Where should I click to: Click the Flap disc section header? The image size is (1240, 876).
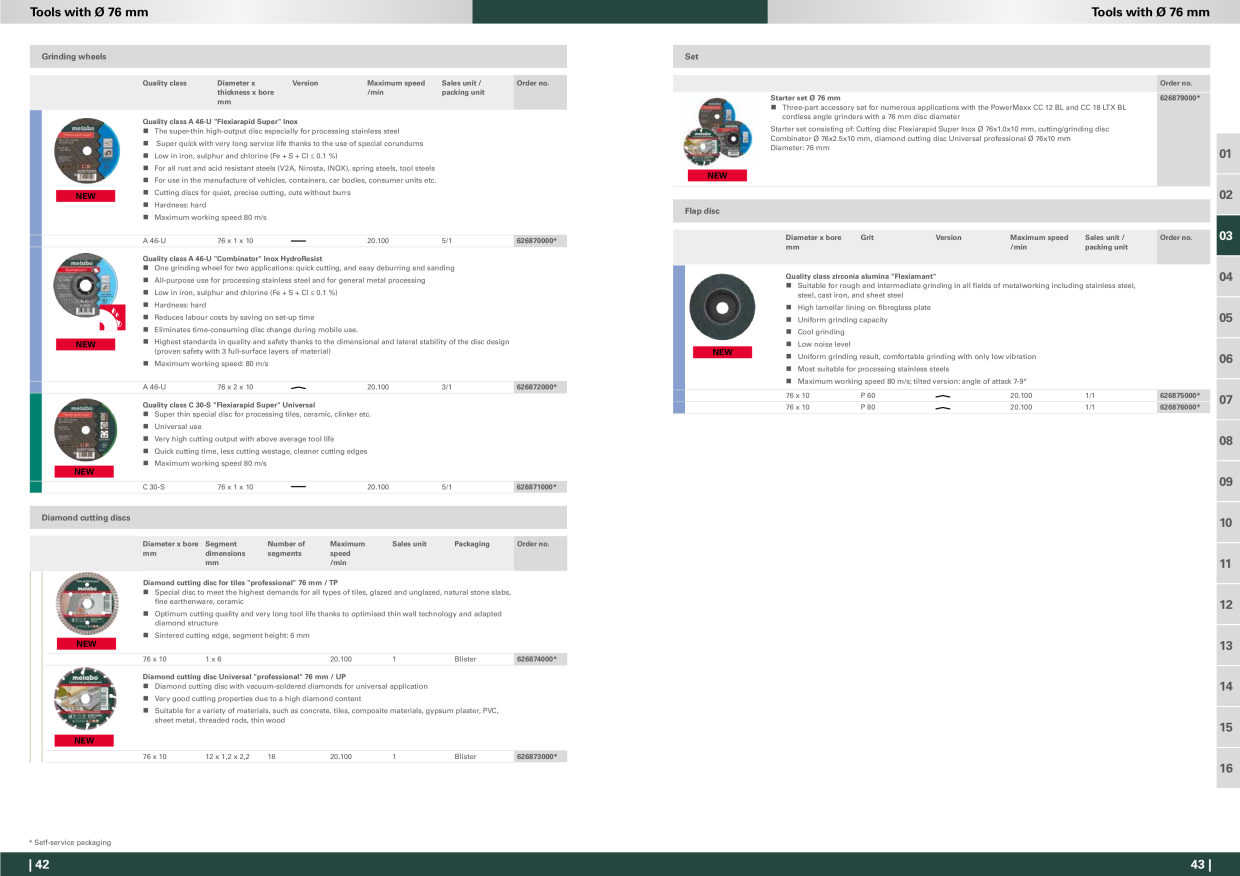coord(941,211)
